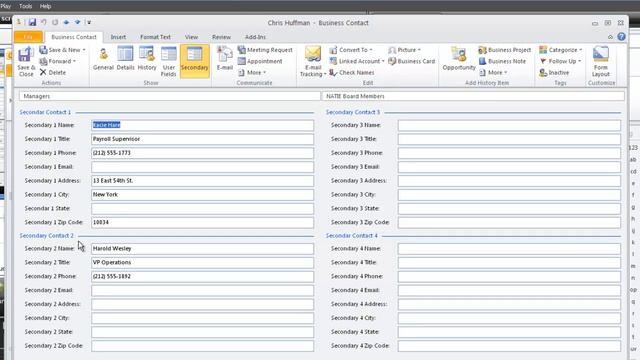Click the Secondary 1 Address field

pyautogui.click(x=202, y=180)
